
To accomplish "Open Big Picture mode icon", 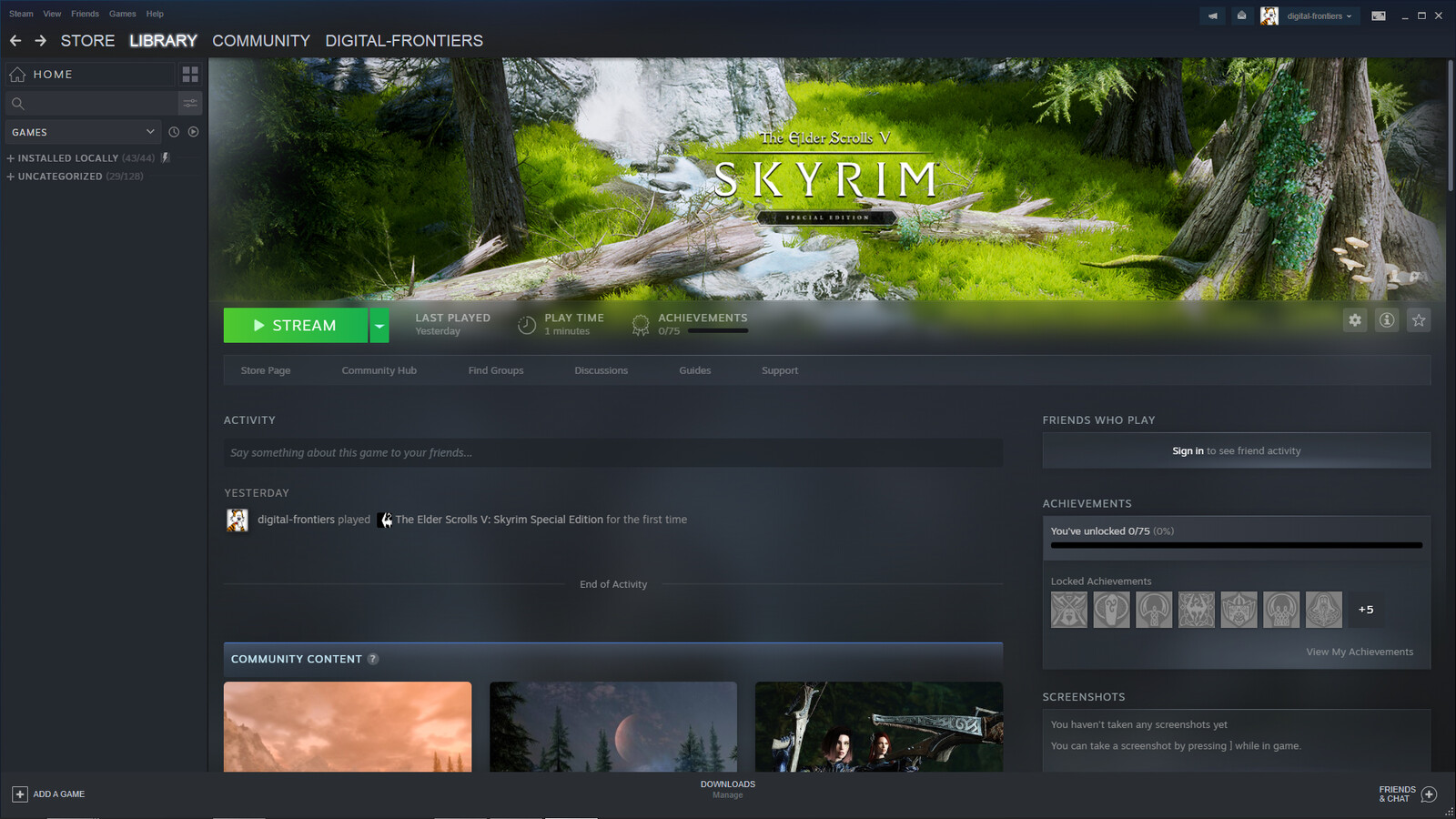I will coord(1378,15).
